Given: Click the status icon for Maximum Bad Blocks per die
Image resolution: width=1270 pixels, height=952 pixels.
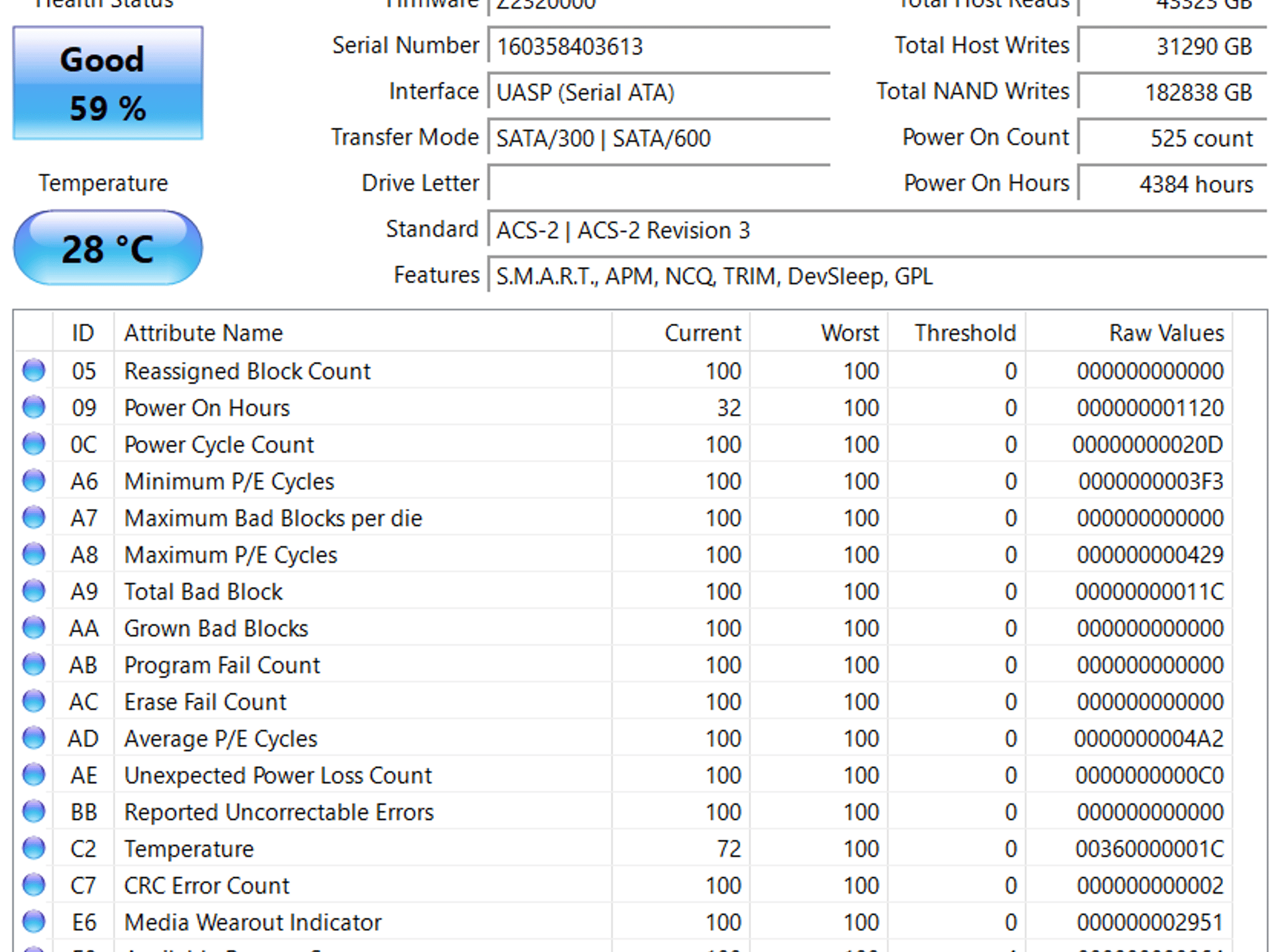Looking at the screenshot, I should pyautogui.click(x=33, y=518).
